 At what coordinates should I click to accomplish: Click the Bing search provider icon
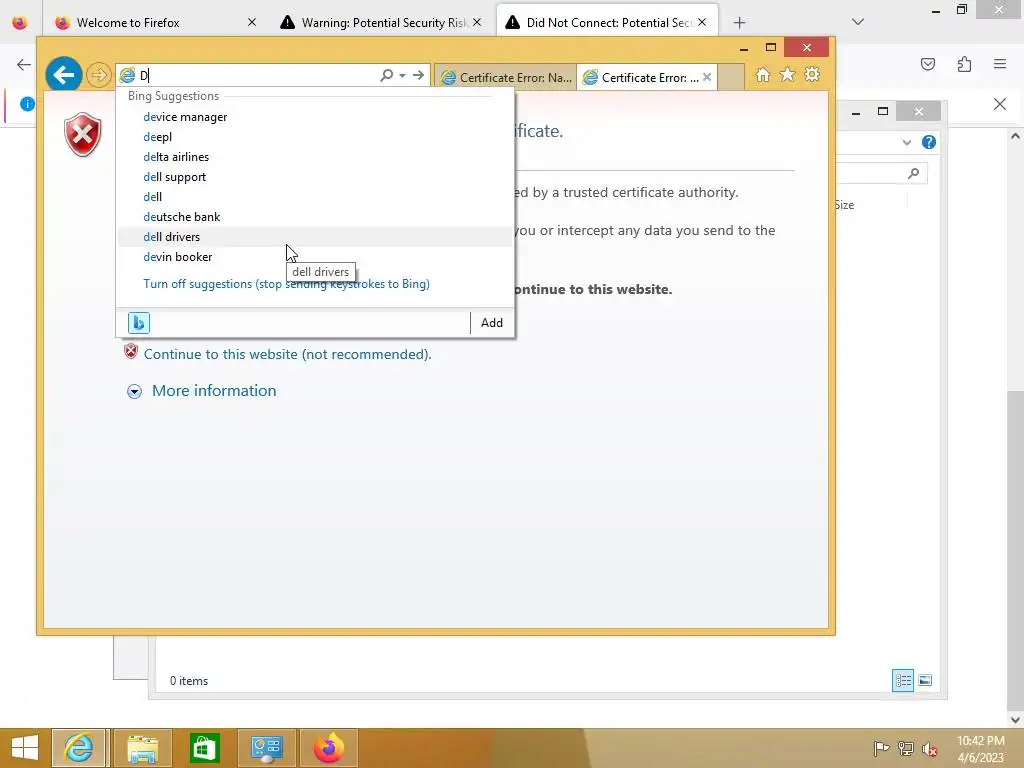(x=138, y=323)
